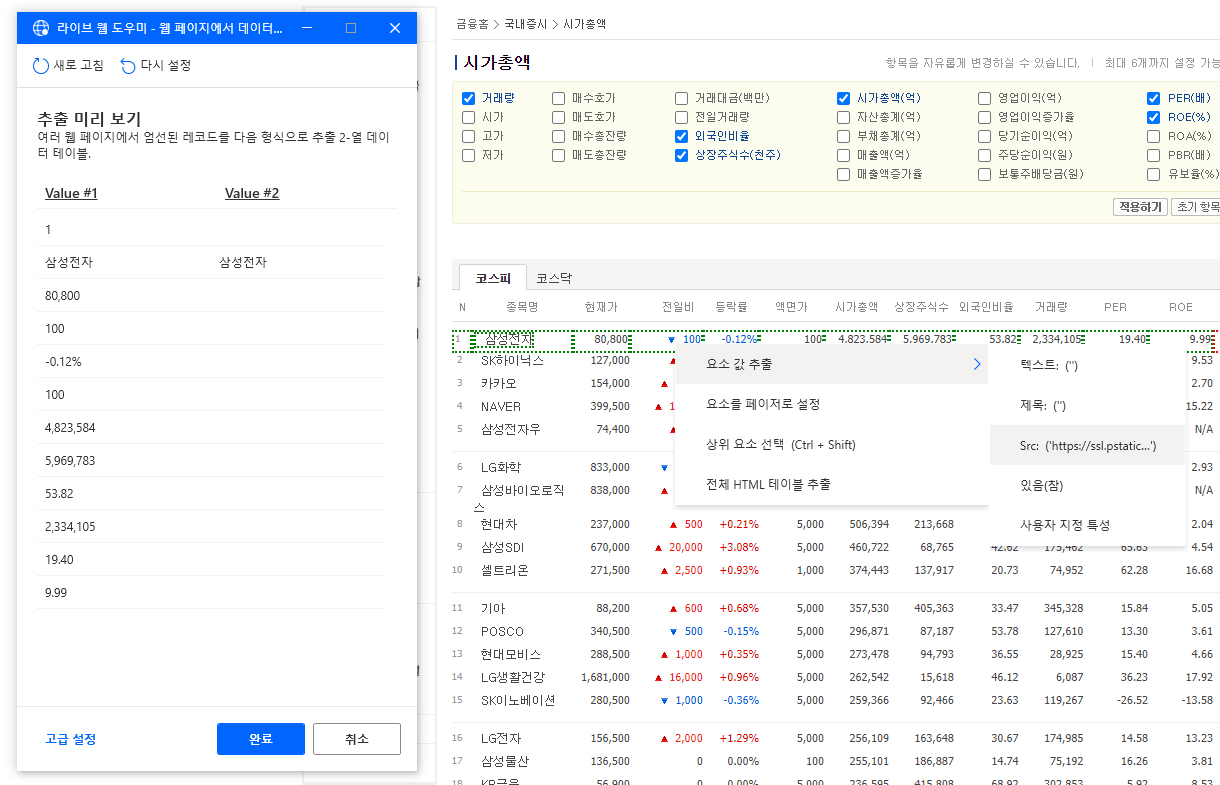Select 전체 HTML 테이블 추출 menu item

point(831,484)
